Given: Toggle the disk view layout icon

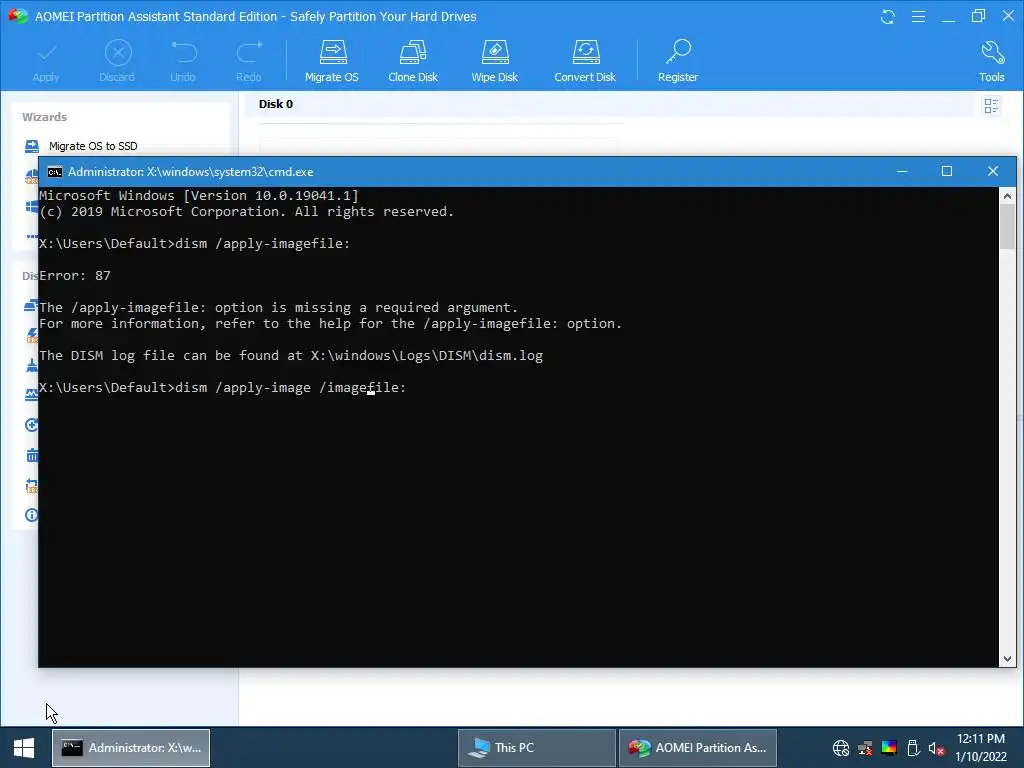Looking at the screenshot, I should [991, 106].
